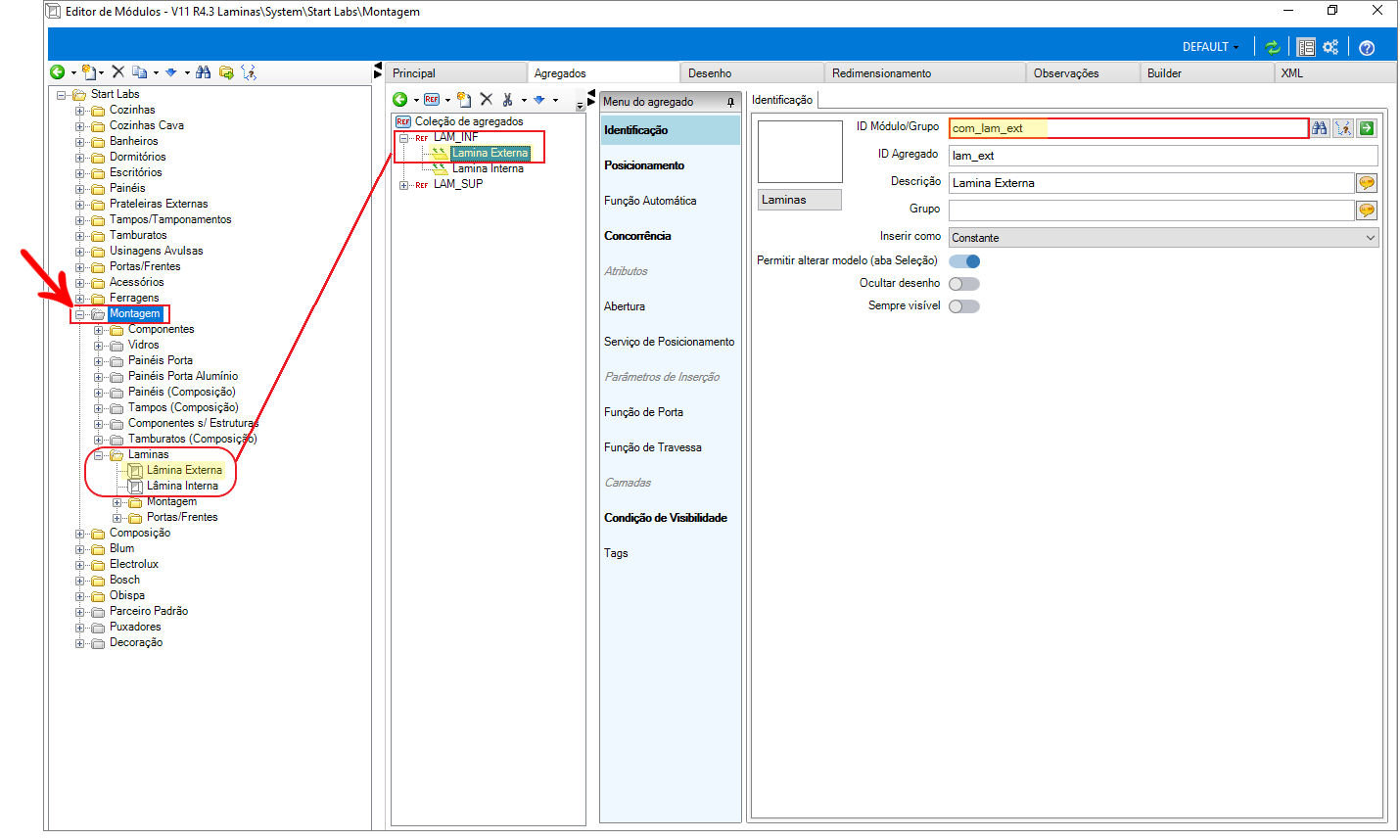Image resolution: width=1400 pixels, height=840 pixels.
Task: Click the locate question-mark icon in the module tree toolbar
Action: pos(249,72)
